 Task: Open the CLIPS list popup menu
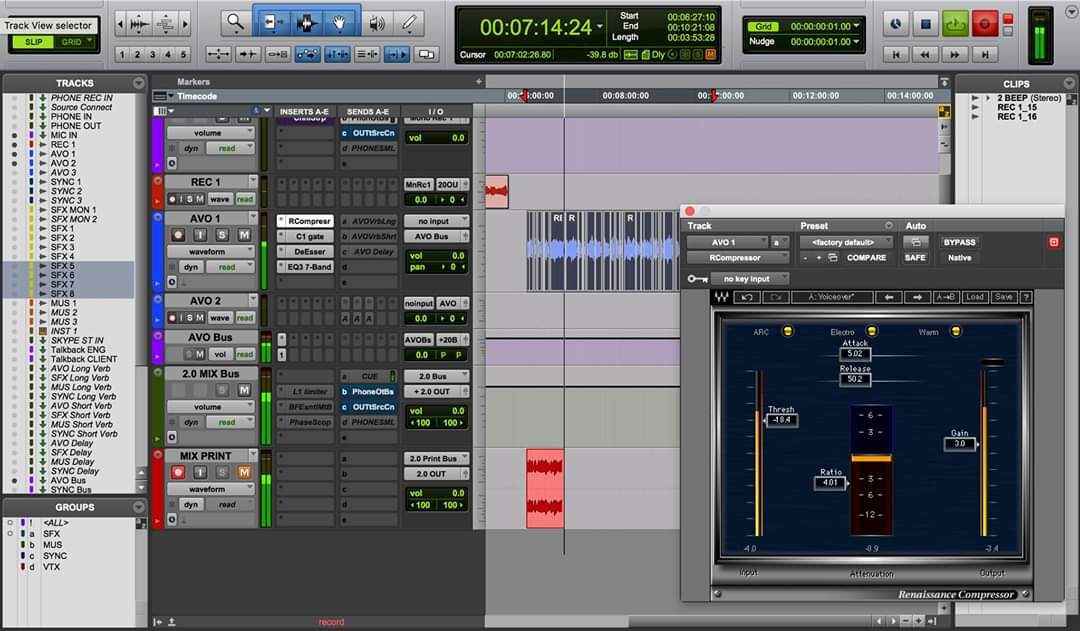point(1069,83)
